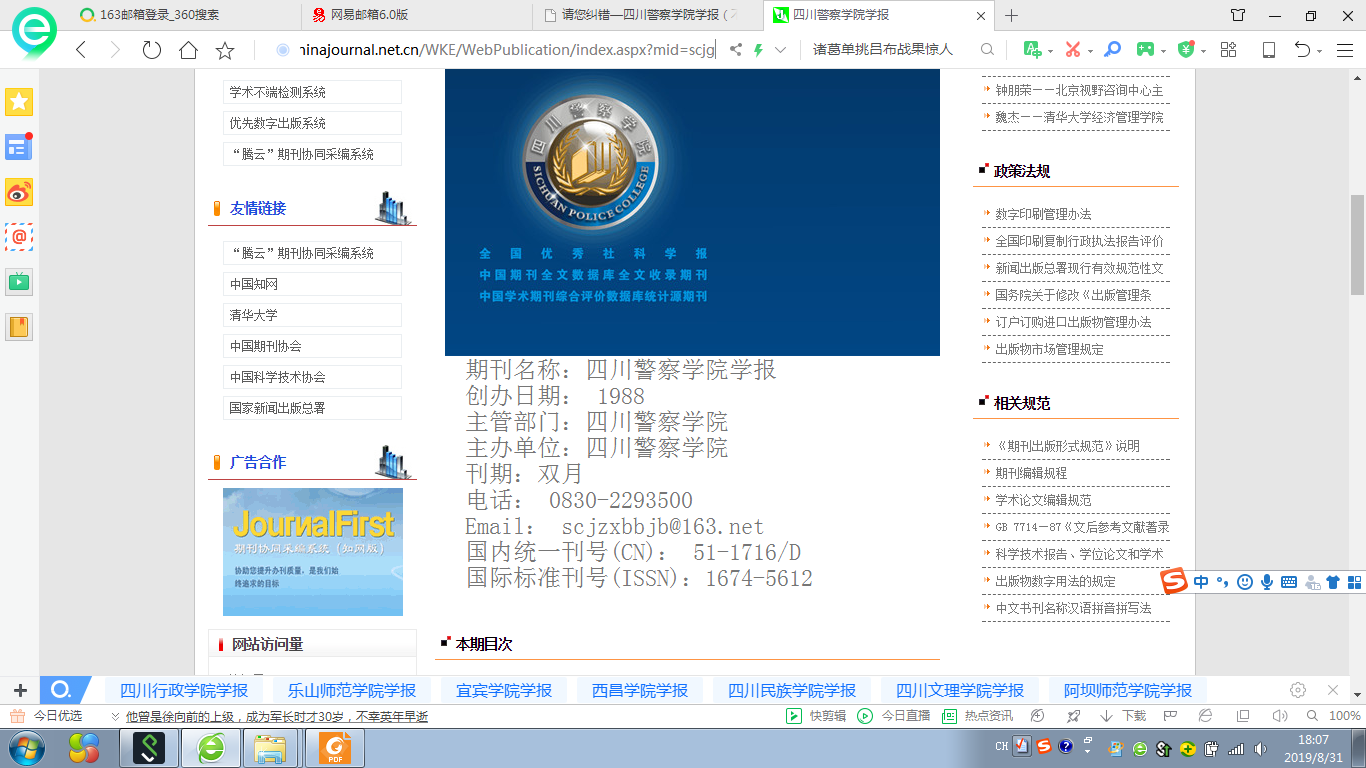Expand the screenshot tool dropdown arrow
The width and height of the screenshot is (1366, 768).
pos(1090,50)
